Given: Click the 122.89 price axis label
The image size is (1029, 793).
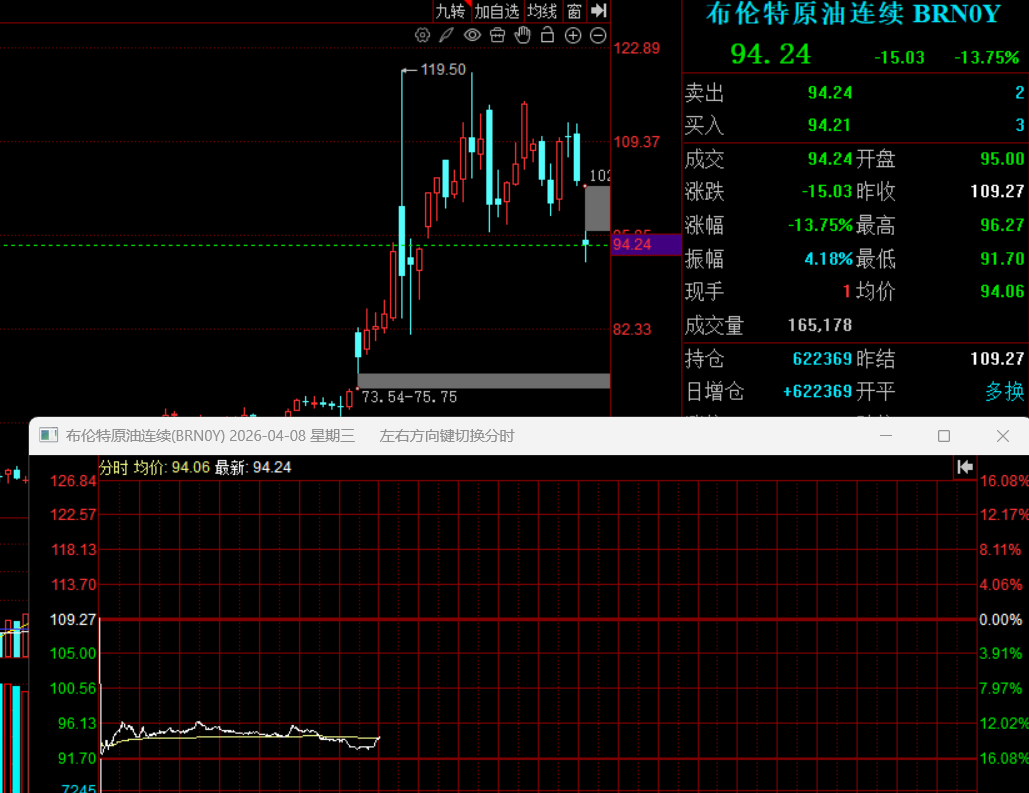Looking at the screenshot, I should 637,48.
